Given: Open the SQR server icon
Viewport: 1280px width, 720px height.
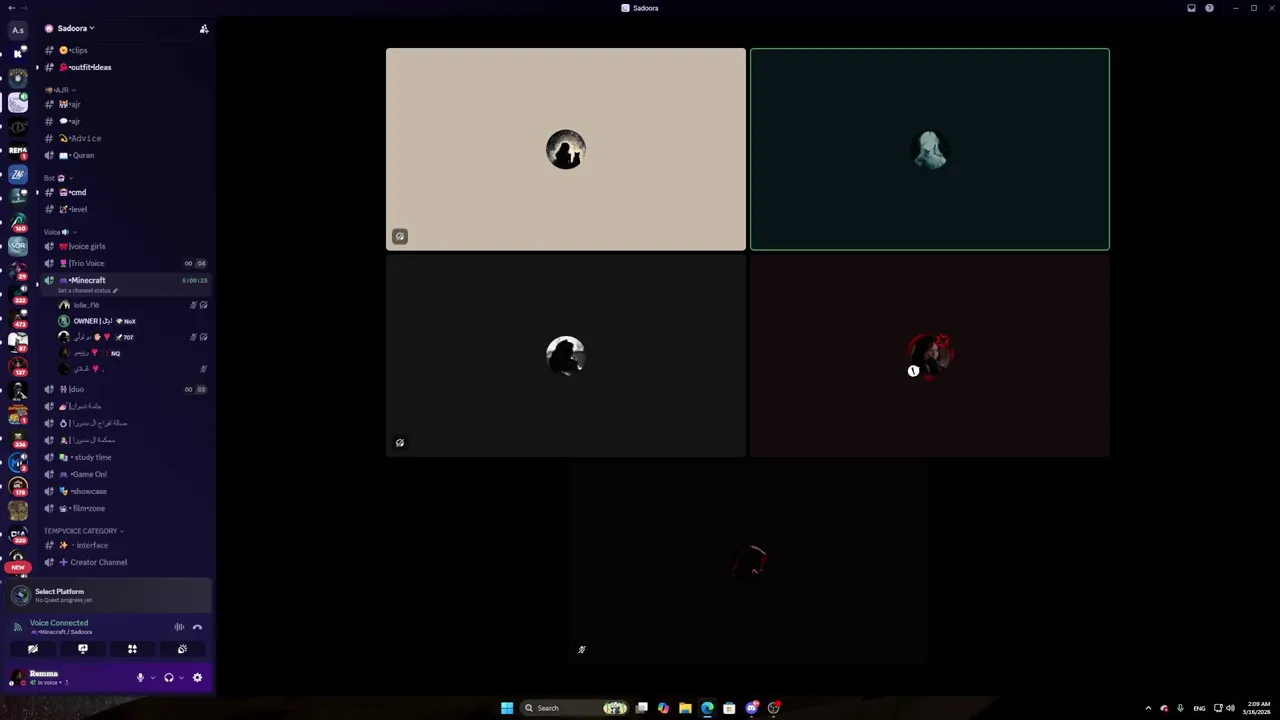Looking at the screenshot, I should coord(18,245).
